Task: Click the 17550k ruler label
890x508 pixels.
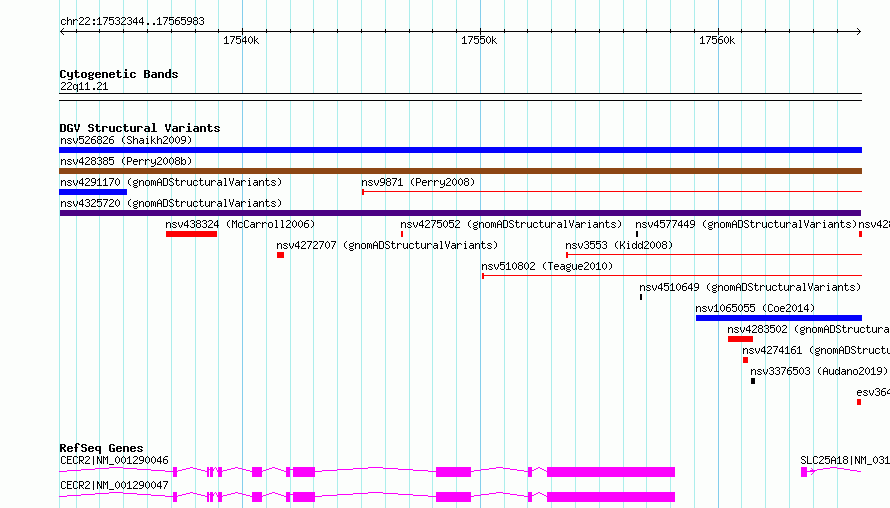Action: [479, 40]
